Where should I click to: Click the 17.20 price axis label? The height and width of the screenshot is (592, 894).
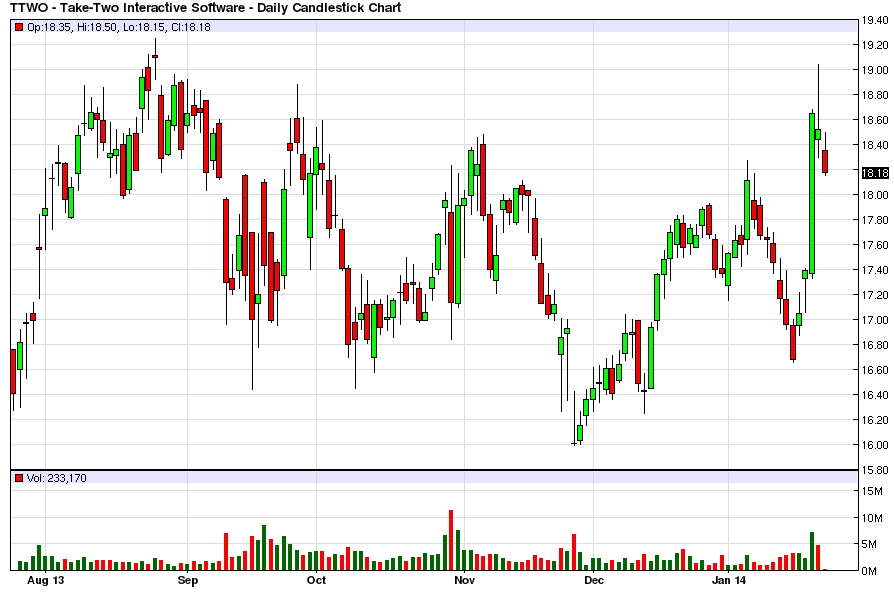875,295
